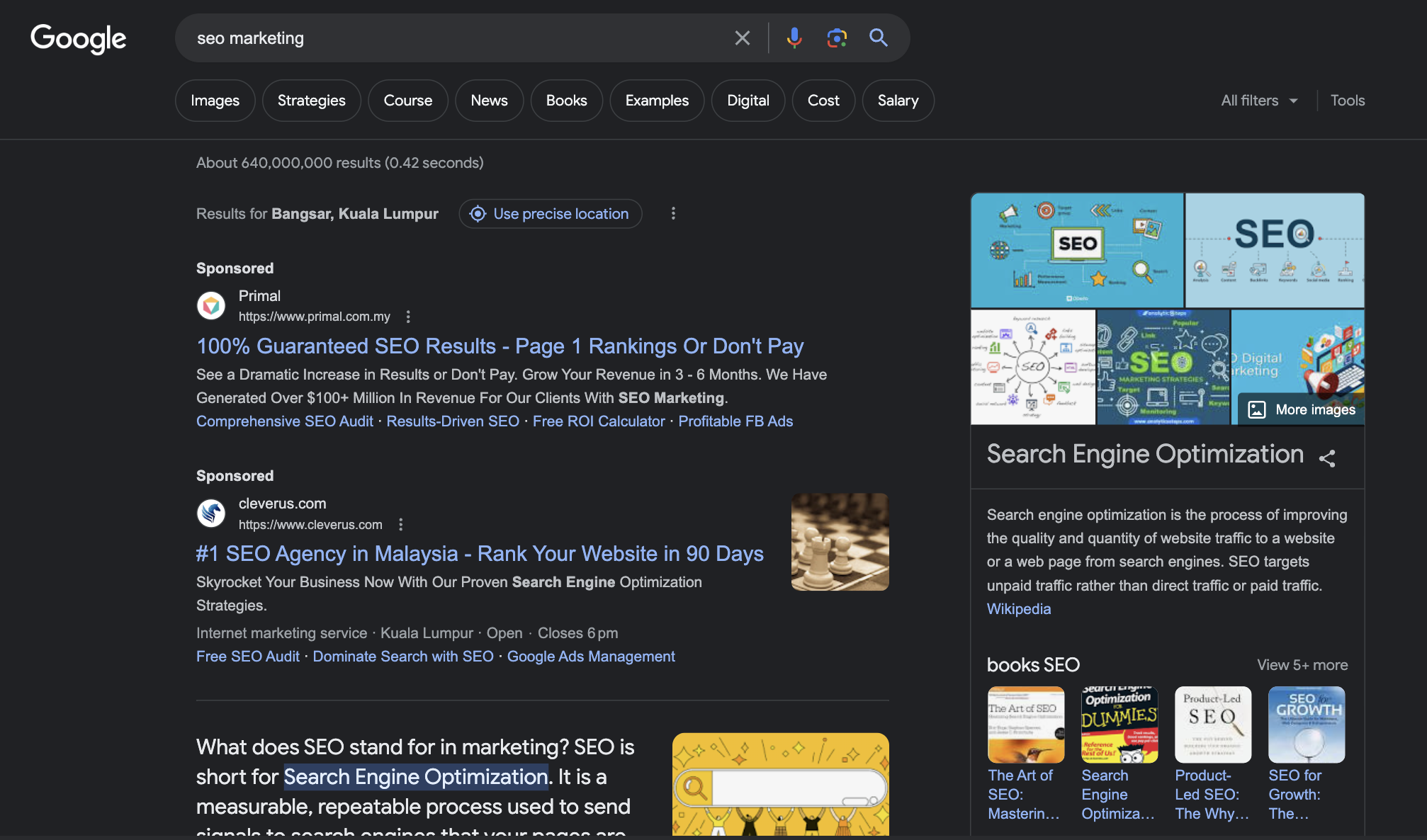This screenshot has height=840, width=1427.
Task: Open three-dot menu beside primal.com.my URL
Action: point(408,317)
